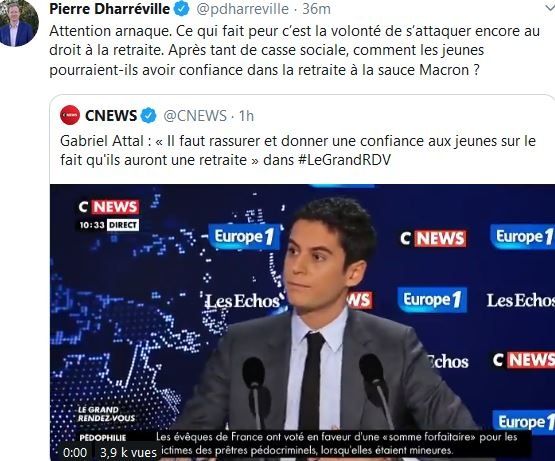Screen dimensions: 555x461
Task: Click the C NEWS DIRECT logo overlay
Action: [109, 215]
